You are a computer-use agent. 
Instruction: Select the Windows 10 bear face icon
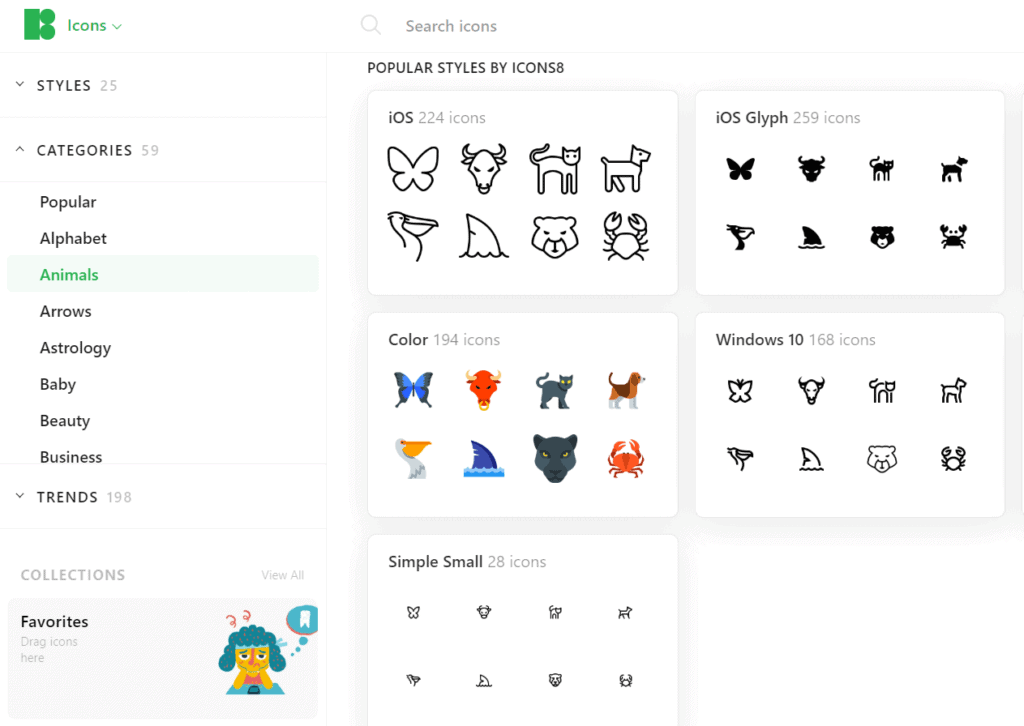click(x=882, y=458)
